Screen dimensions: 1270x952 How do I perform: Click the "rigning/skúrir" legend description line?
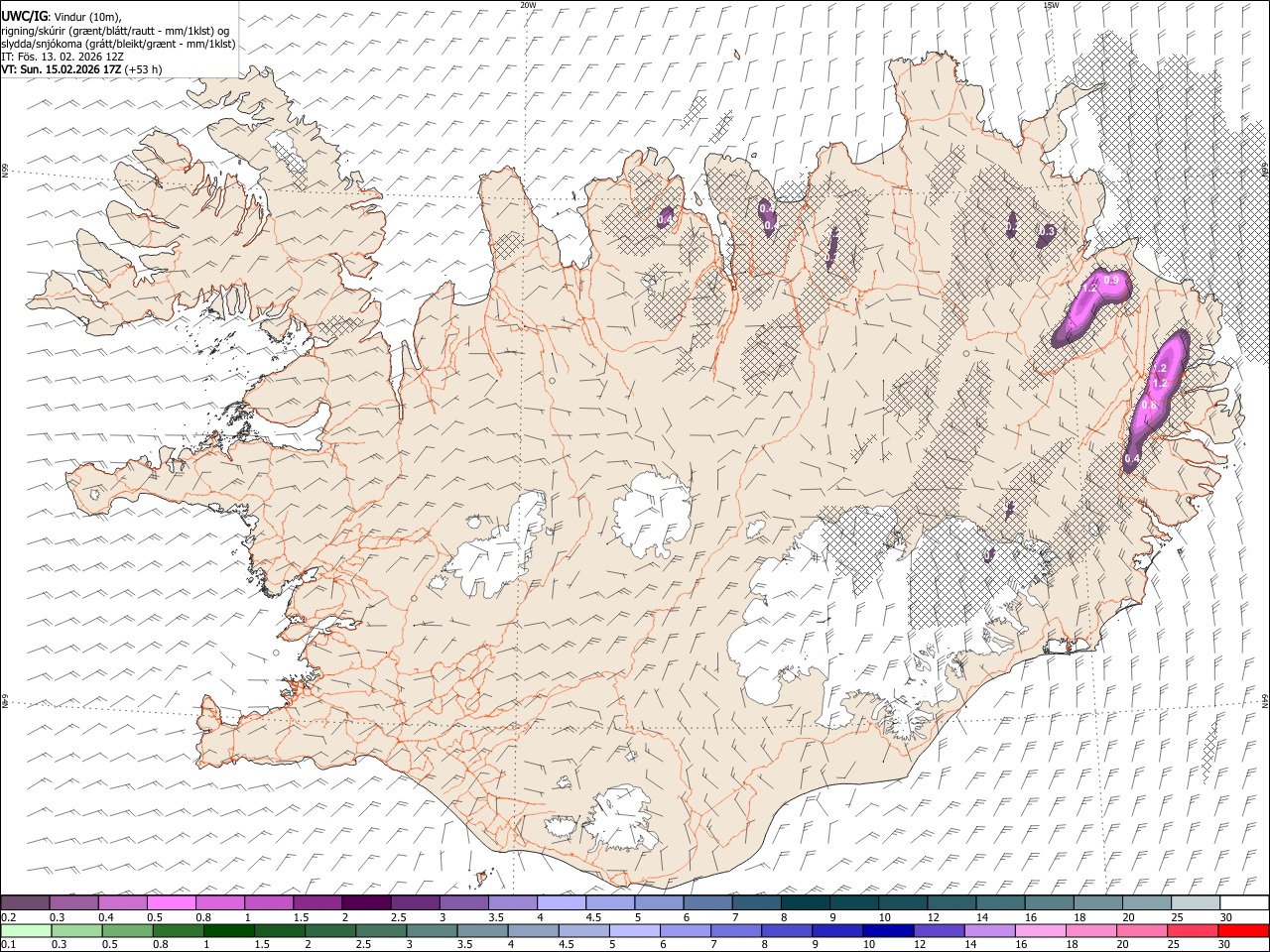coord(115,31)
